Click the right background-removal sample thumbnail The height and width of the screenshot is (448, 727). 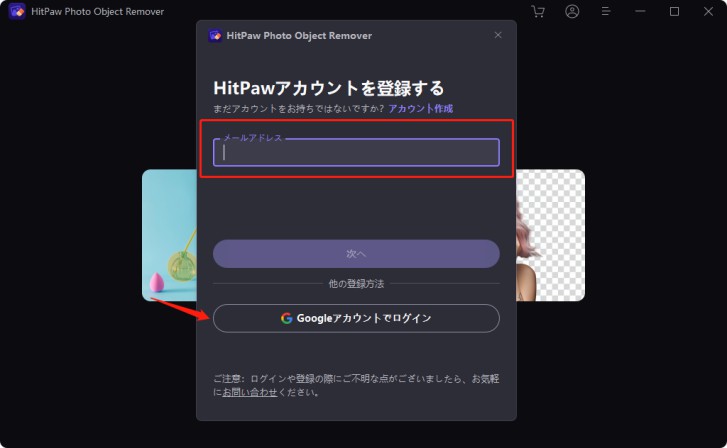pyautogui.click(x=550, y=235)
